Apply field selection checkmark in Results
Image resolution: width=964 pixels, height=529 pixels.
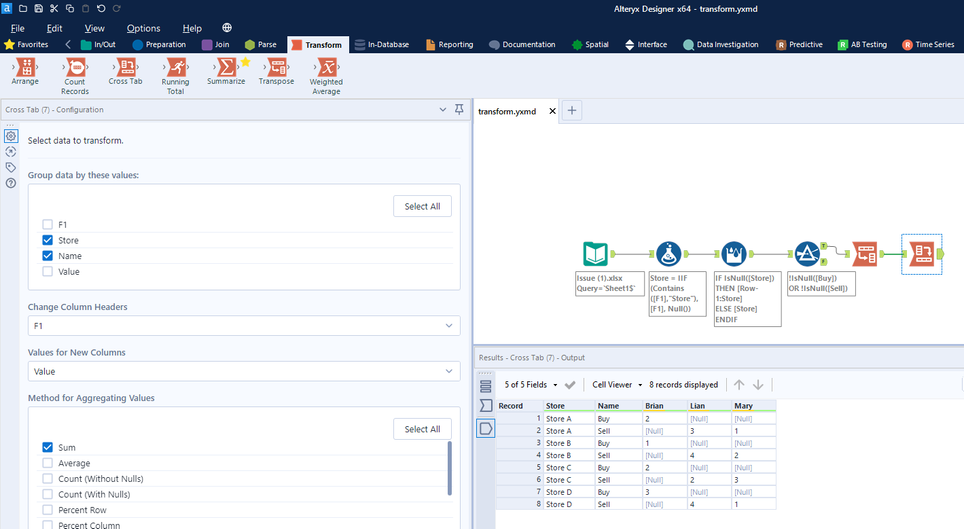pyautogui.click(x=570, y=385)
